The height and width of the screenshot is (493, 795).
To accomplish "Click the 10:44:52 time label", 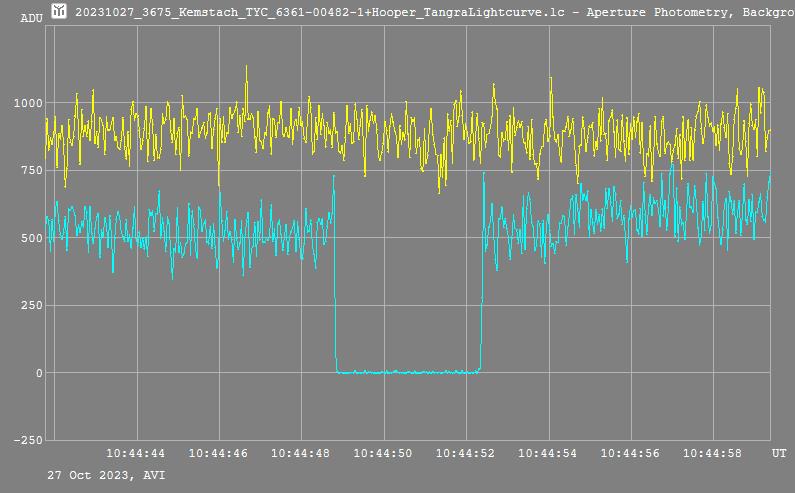I will (465, 453).
